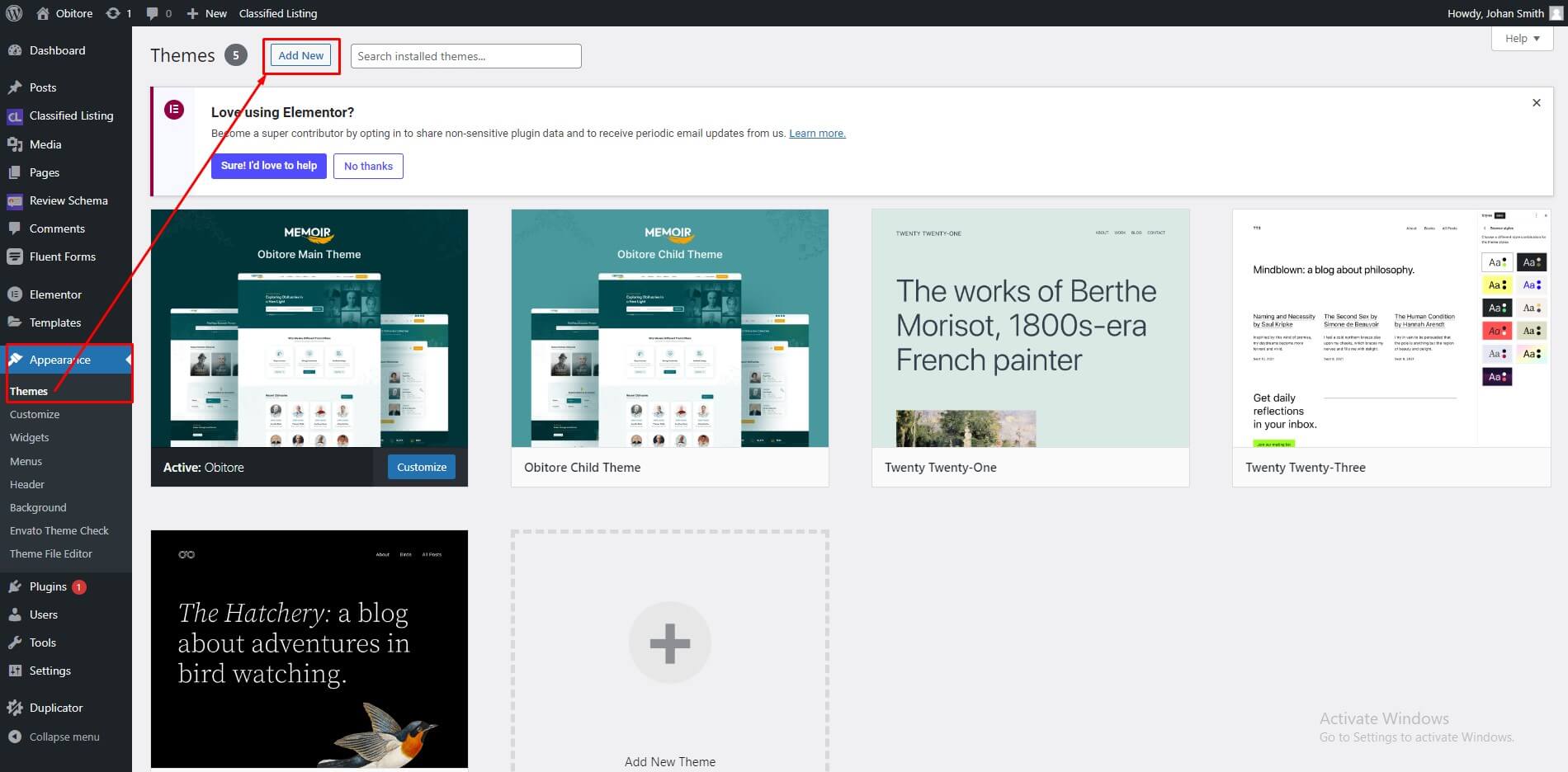This screenshot has width=1568, height=772.
Task: Click the Media sidebar icon
Action: (15, 144)
